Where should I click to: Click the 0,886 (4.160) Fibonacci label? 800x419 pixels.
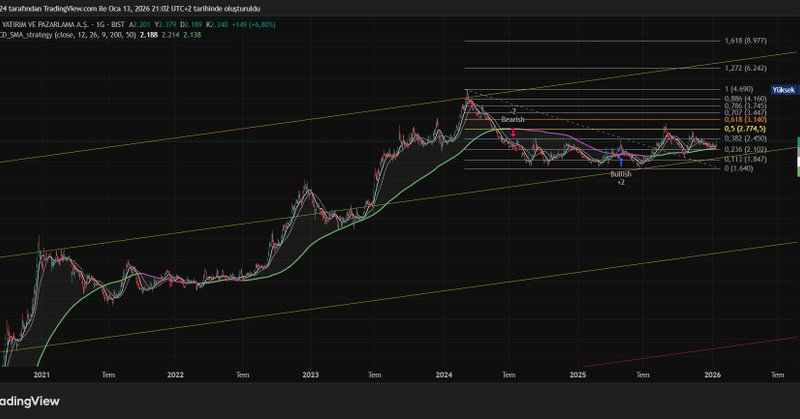745,99
